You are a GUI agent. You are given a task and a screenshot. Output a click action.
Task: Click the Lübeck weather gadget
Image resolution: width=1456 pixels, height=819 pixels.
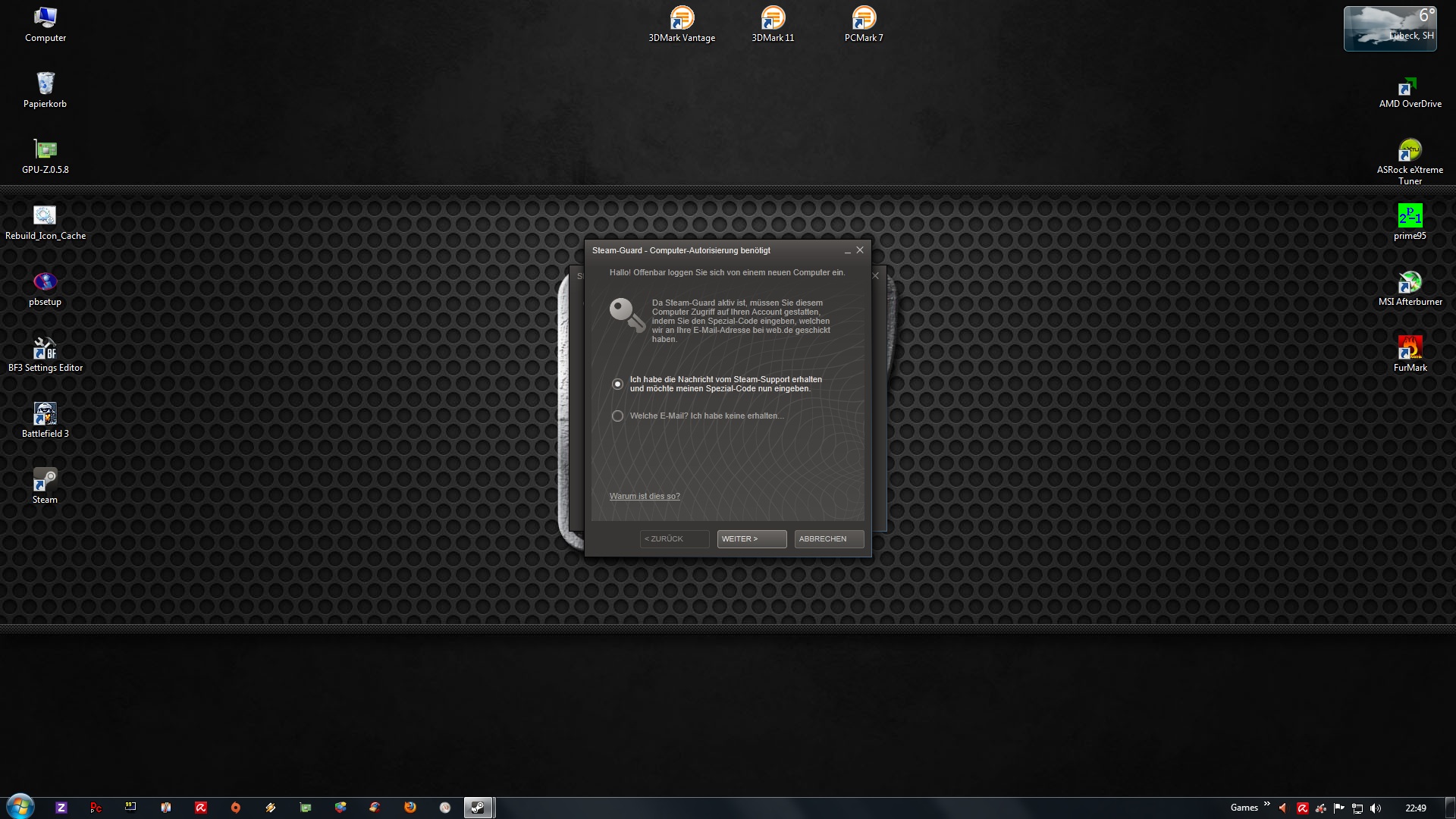[x=1390, y=29]
